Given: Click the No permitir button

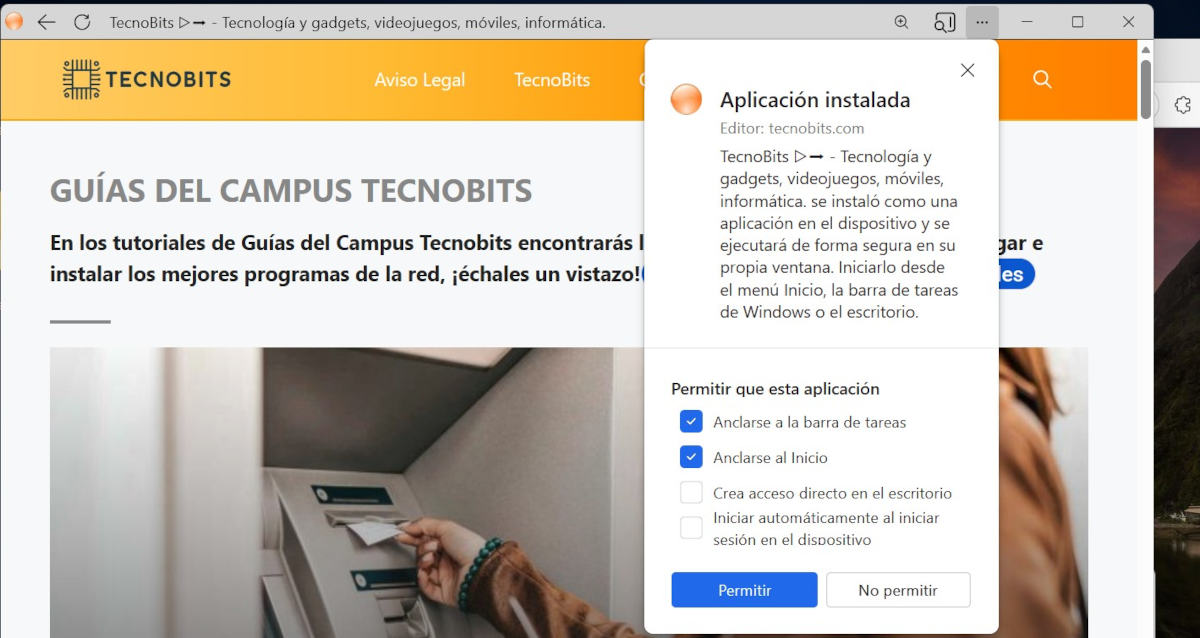Looking at the screenshot, I should (898, 590).
